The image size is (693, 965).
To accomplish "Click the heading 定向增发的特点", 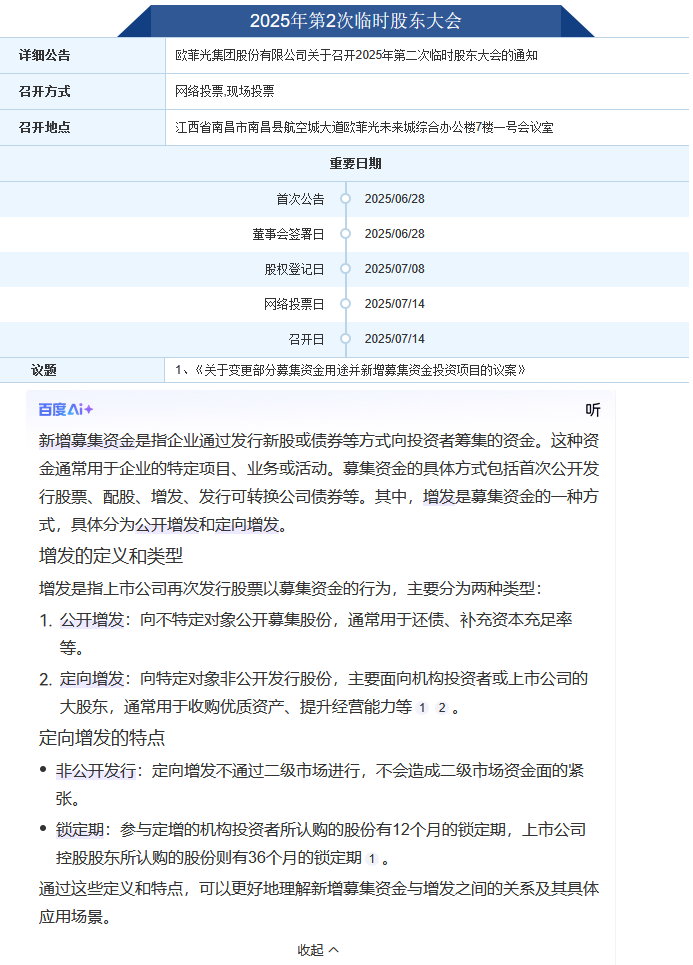I will tap(102, 738).
